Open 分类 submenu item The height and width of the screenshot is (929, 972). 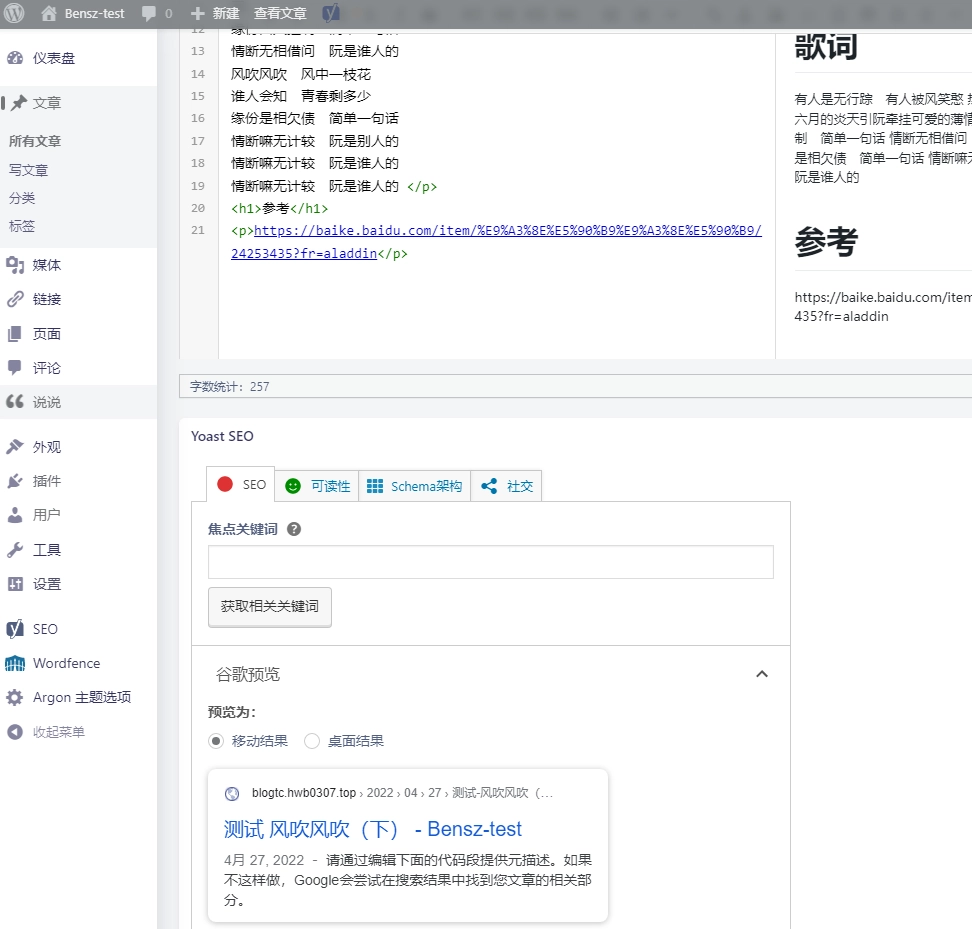[x=22, y=198]
